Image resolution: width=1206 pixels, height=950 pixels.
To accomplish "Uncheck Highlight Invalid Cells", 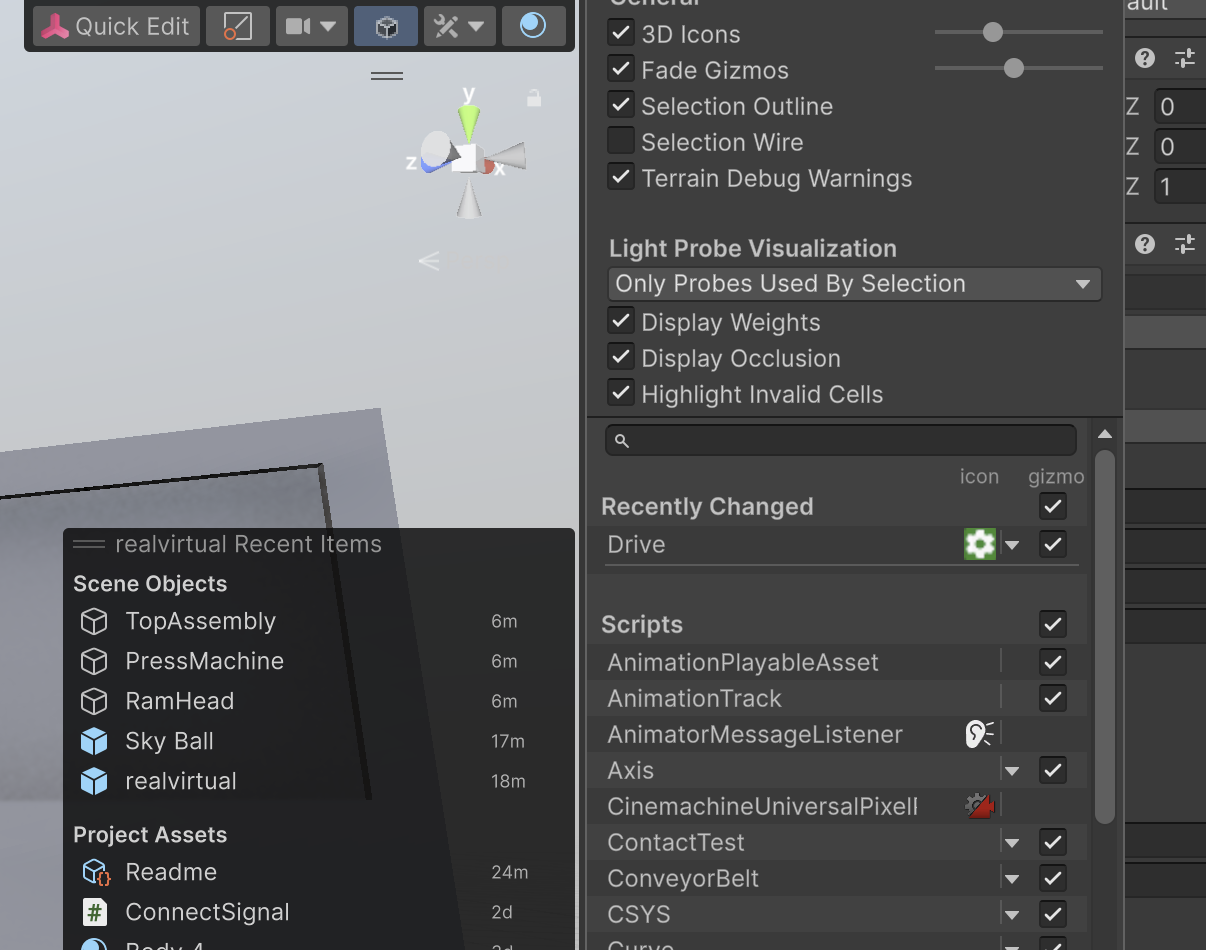I will coord(621,393).
